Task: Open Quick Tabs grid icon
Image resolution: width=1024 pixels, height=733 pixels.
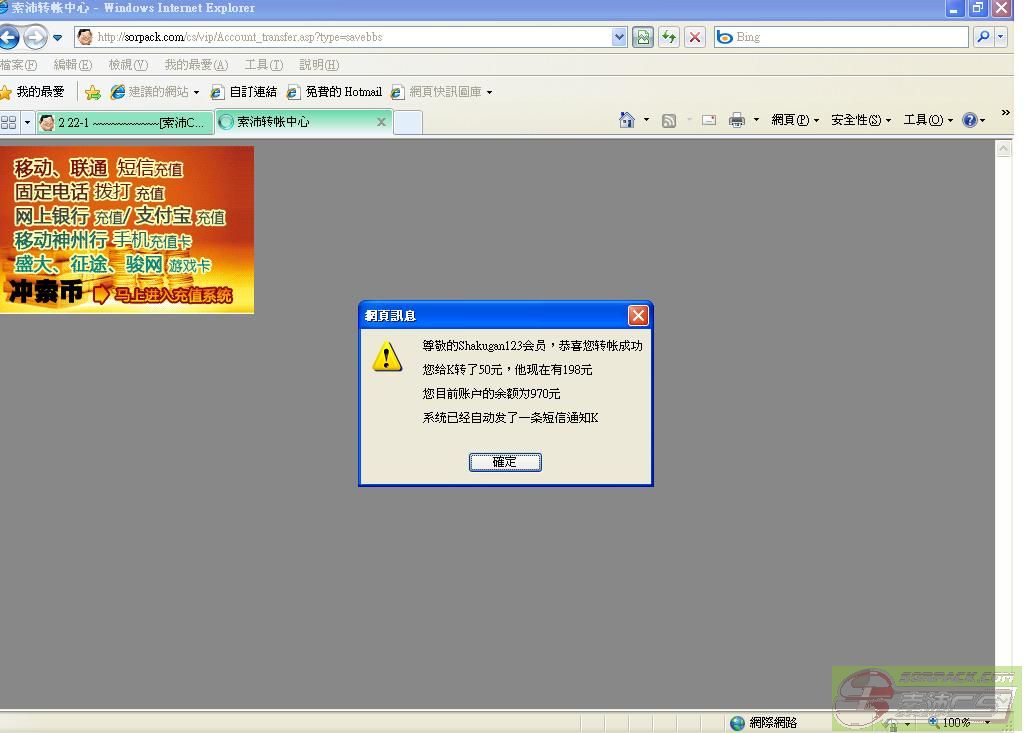Action: click(x=9, y=122)
